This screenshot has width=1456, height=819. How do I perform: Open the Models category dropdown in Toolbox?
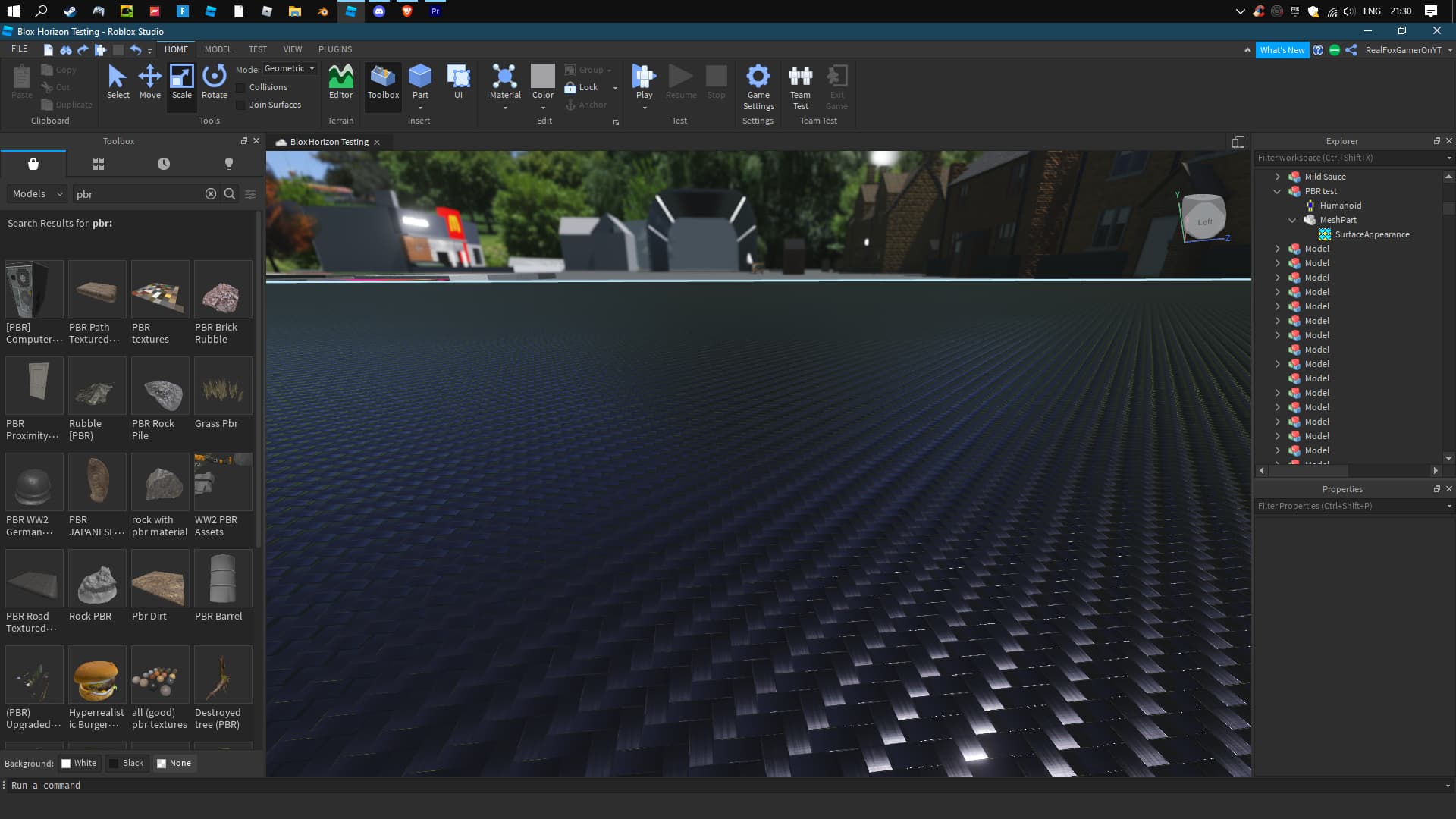pyautogui.click(x=35, y=193)
